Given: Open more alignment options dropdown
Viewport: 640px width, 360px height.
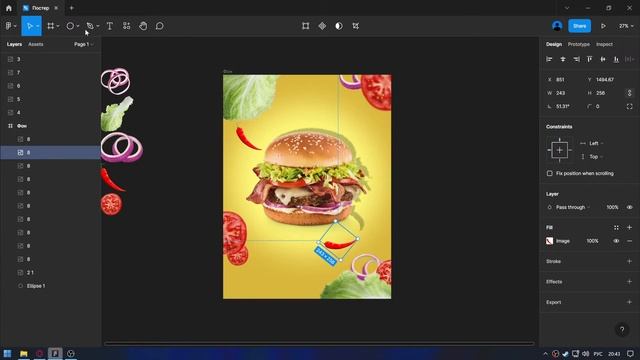Looking at the screenshot, I should click(x=630, y=59).
